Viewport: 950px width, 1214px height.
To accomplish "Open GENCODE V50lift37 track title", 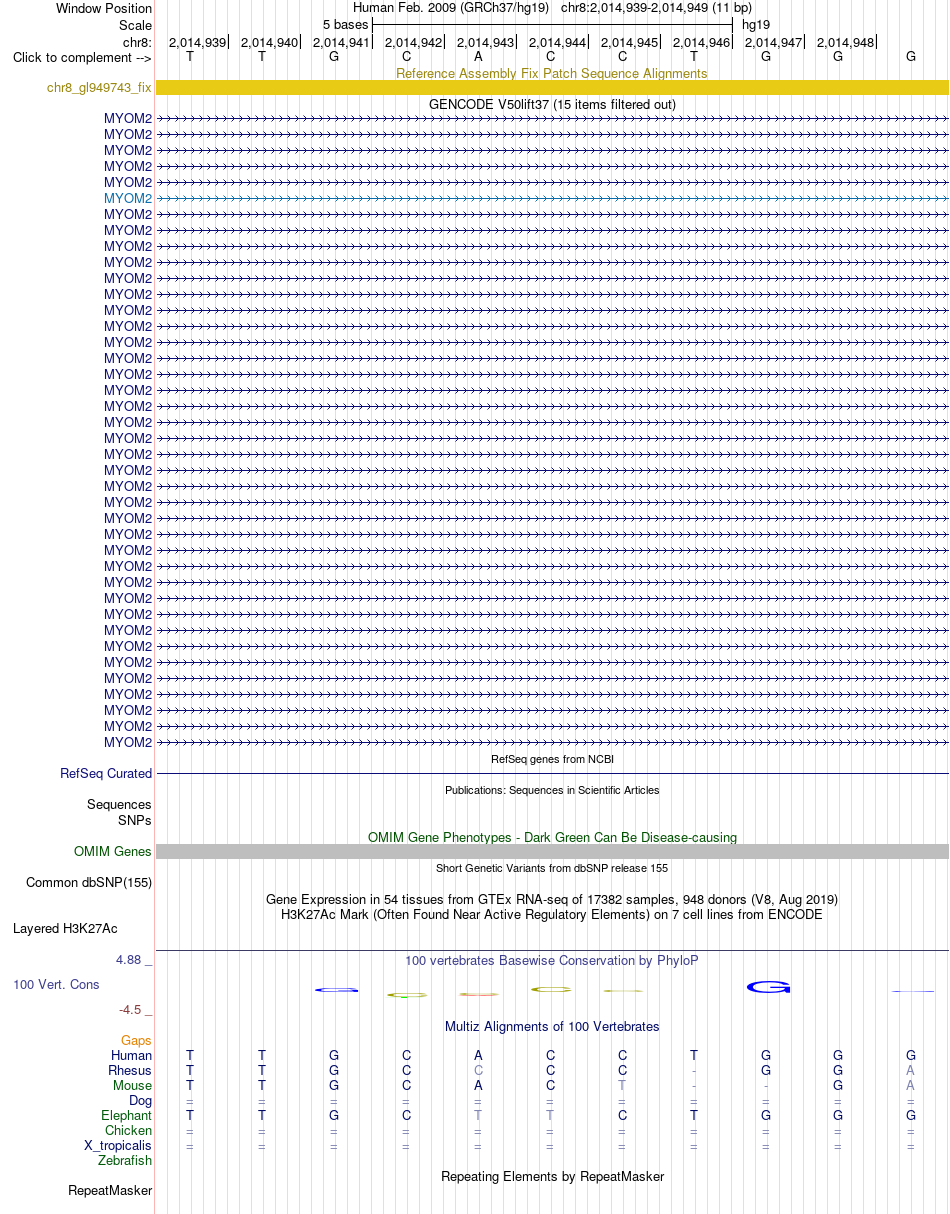I will tap(552, 104).
